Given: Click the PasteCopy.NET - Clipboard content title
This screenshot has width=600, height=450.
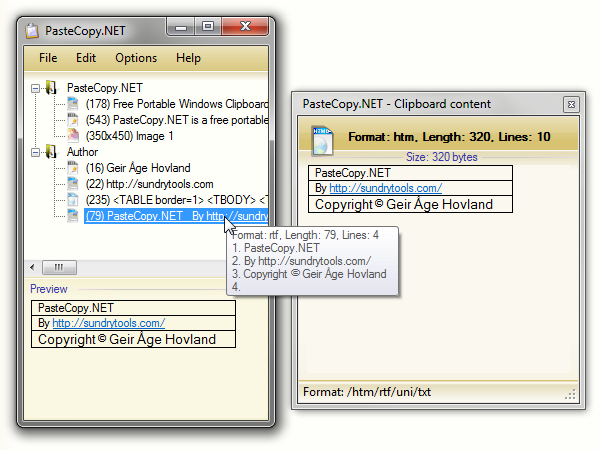Looking at the screenshot, I should [396, 104].
